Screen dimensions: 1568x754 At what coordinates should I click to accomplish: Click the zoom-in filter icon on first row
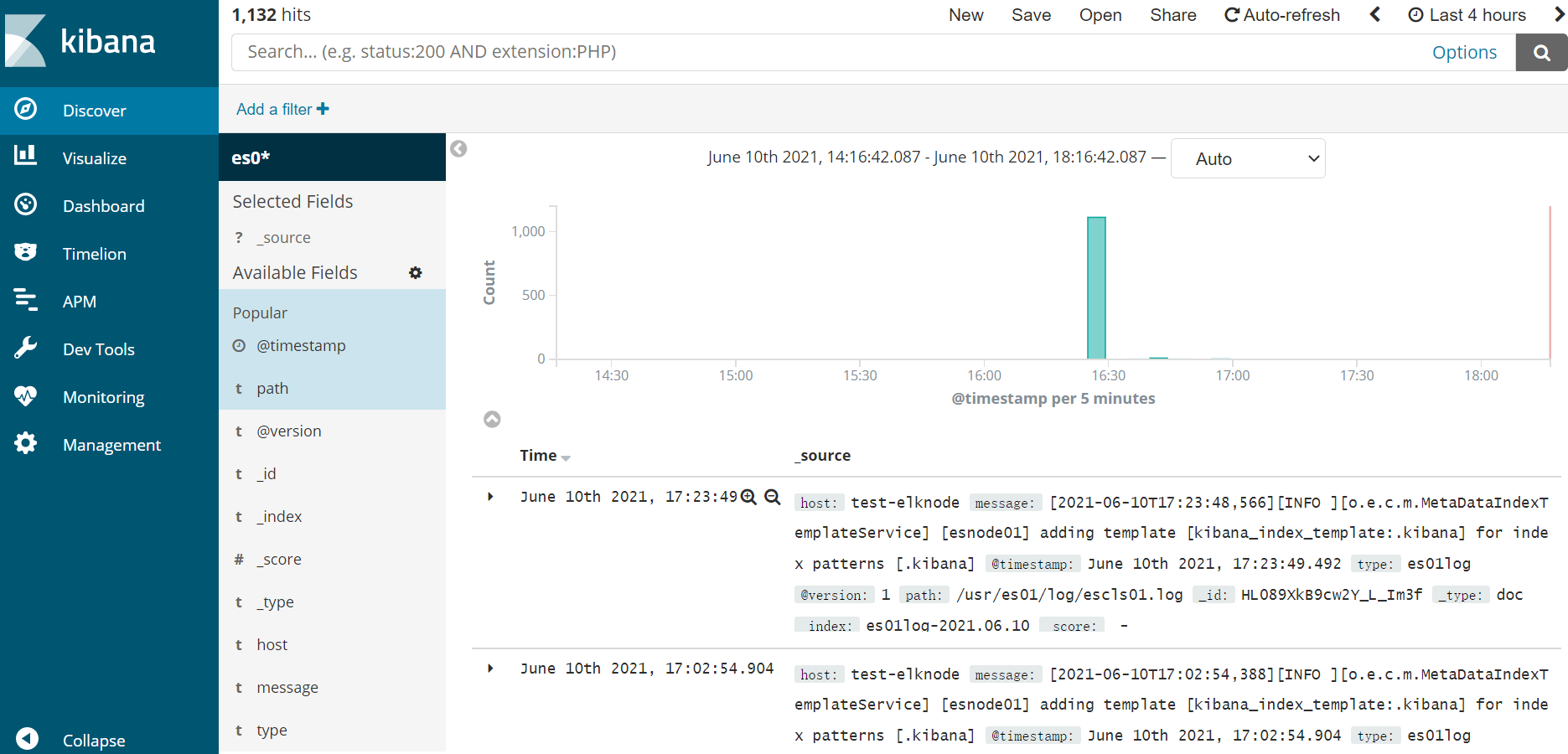coord(748,497)
